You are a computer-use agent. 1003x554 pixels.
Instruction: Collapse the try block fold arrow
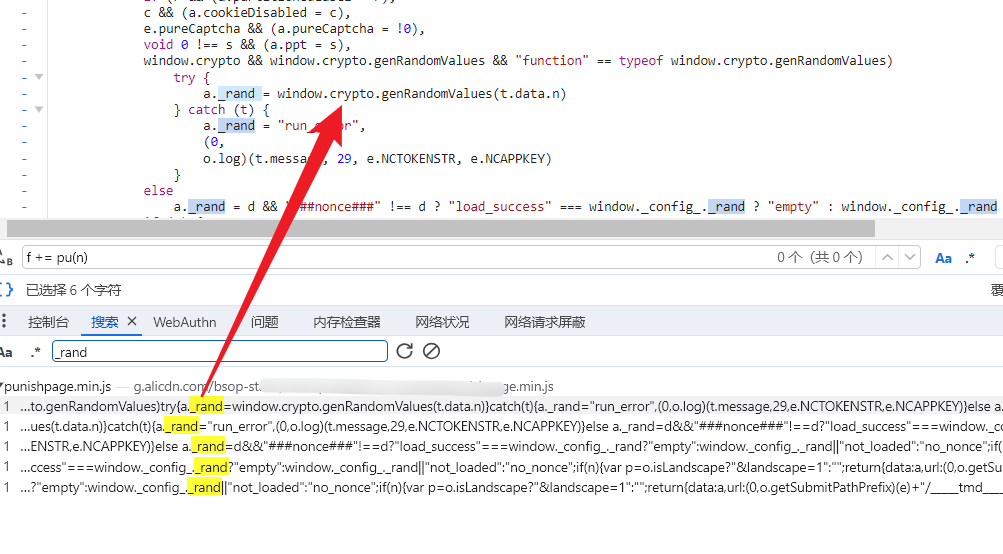(39, 77)
